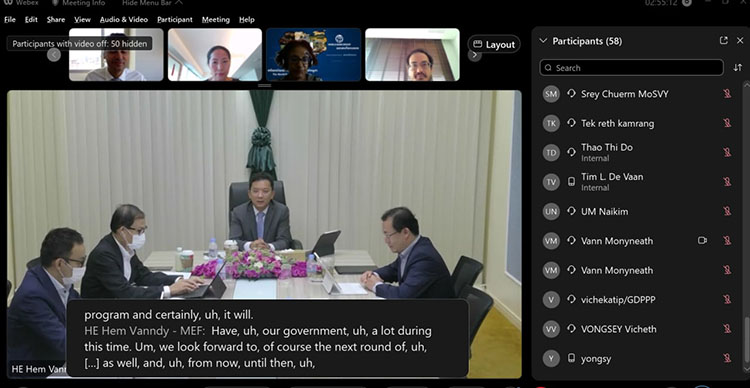Click the muted mic icon for UM Naikim
The width and height of the screenshot is (750, 388).
727,211
